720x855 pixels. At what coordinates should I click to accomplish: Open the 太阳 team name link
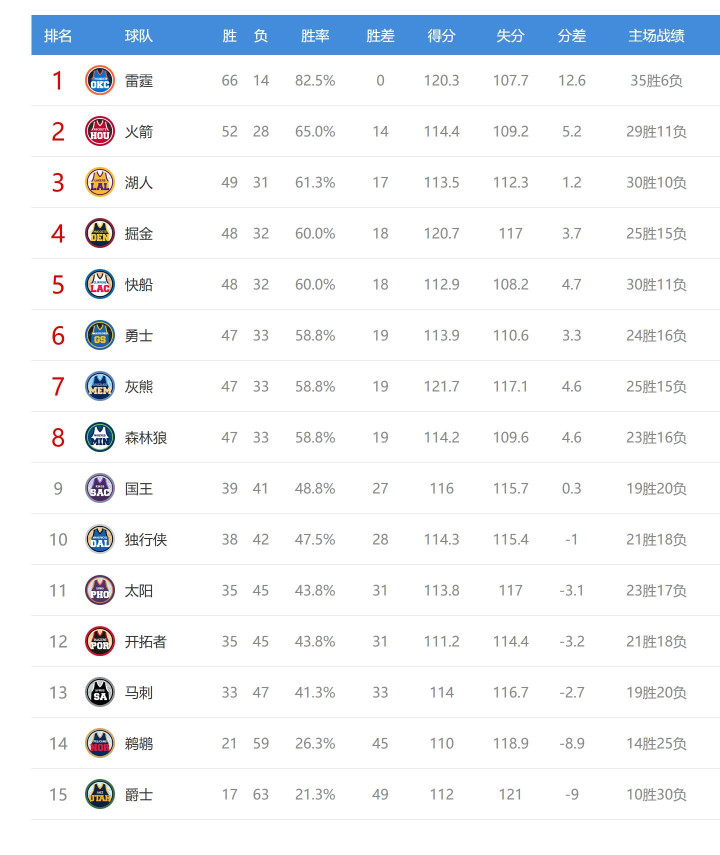tap(139, 591)
